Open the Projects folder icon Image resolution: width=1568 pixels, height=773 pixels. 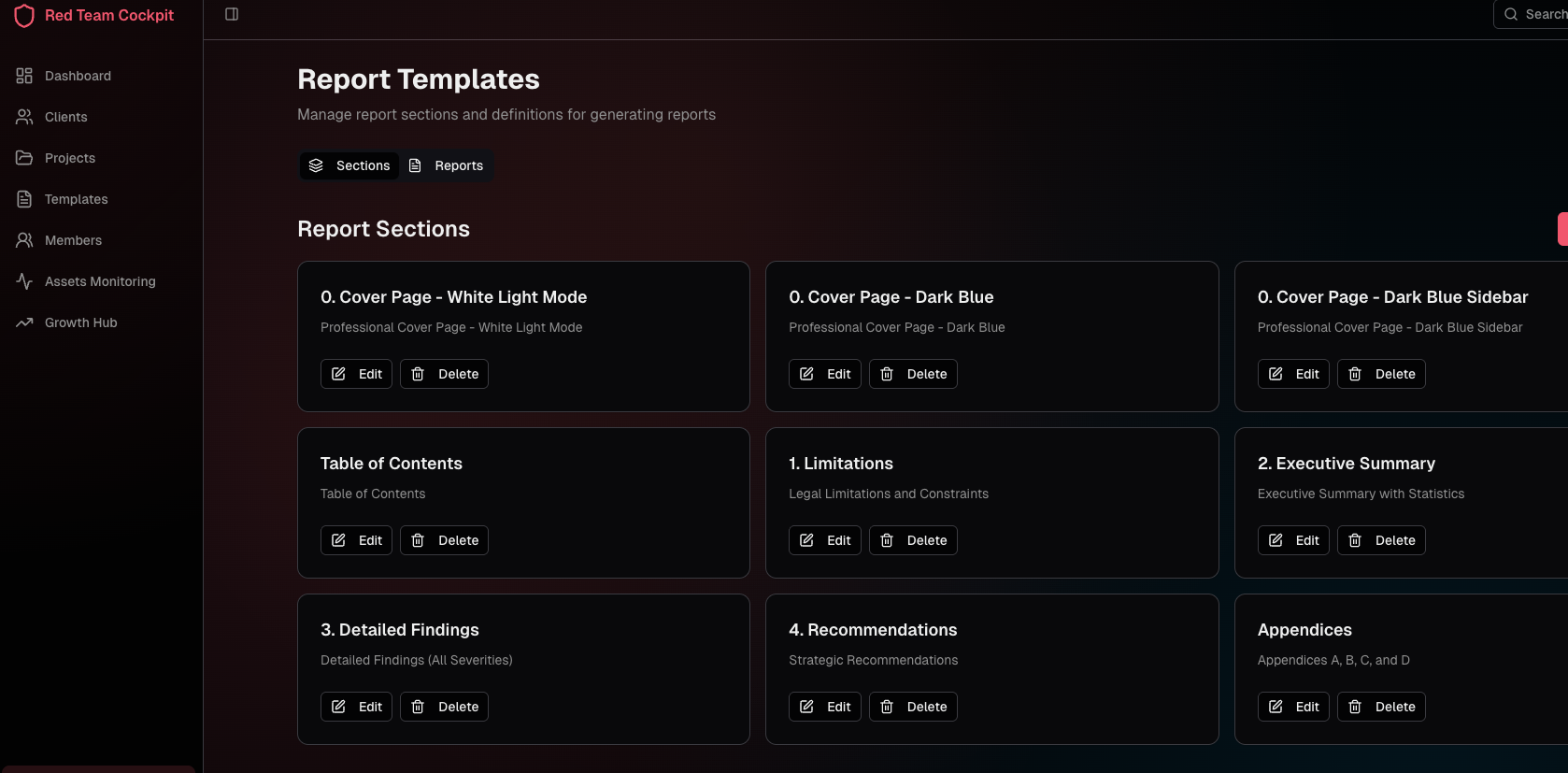click(x=24, y=158)
